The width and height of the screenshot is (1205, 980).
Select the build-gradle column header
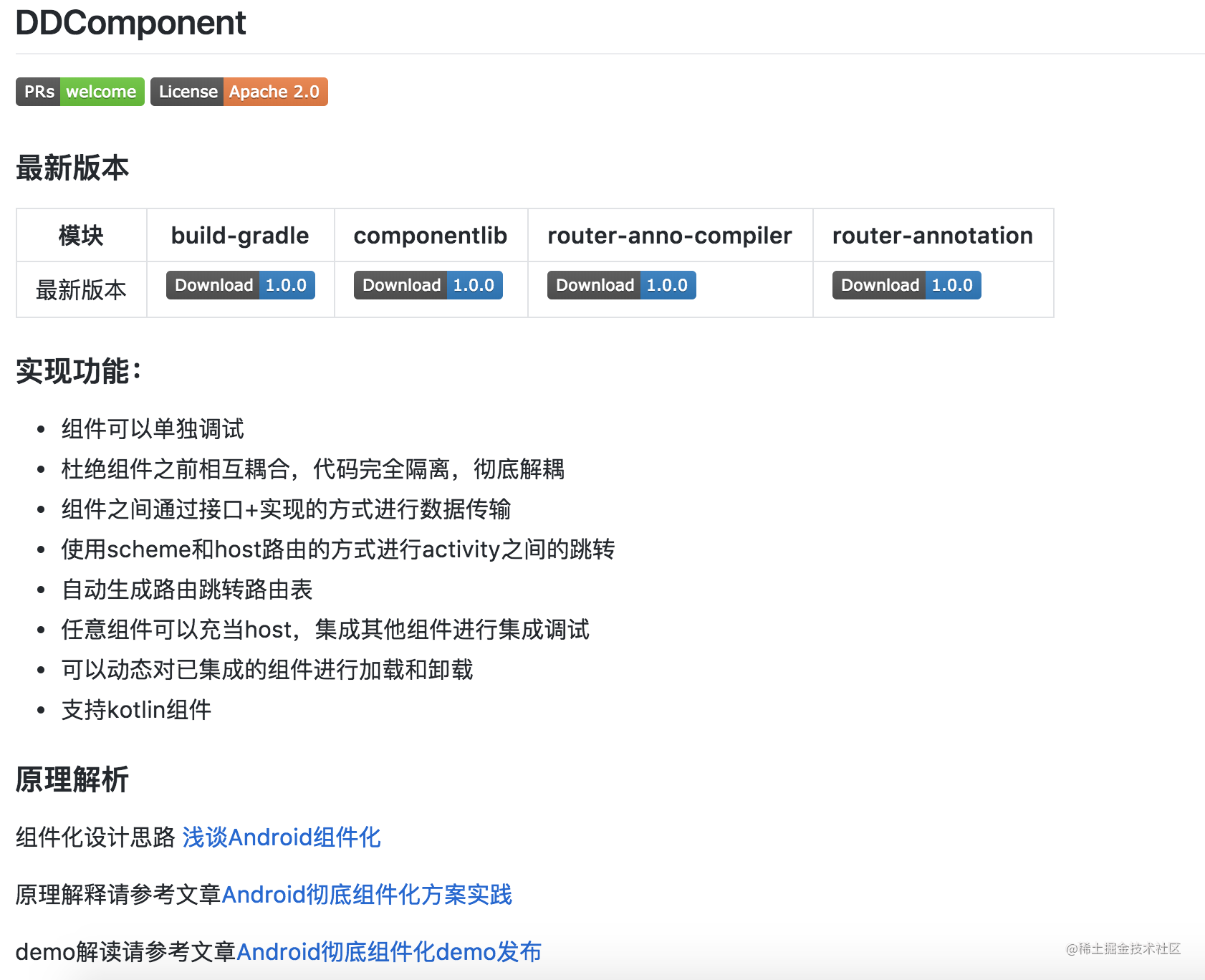[241, 236]
